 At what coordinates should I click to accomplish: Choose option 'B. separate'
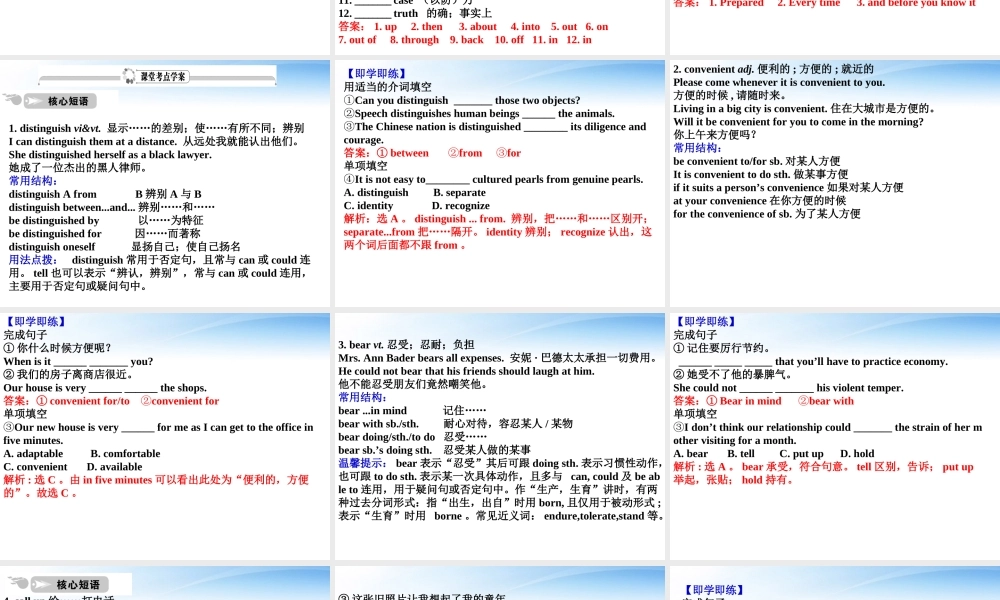coord(459,193)
